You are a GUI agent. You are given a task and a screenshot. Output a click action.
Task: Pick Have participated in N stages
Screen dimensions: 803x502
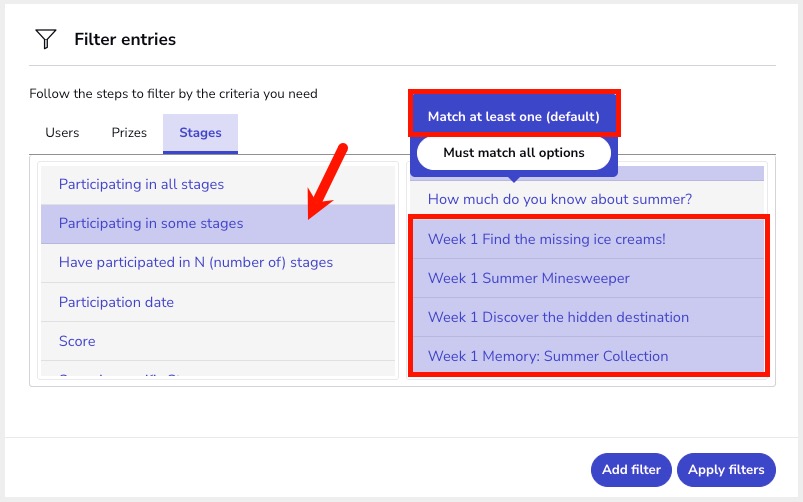tap(195, 262)
